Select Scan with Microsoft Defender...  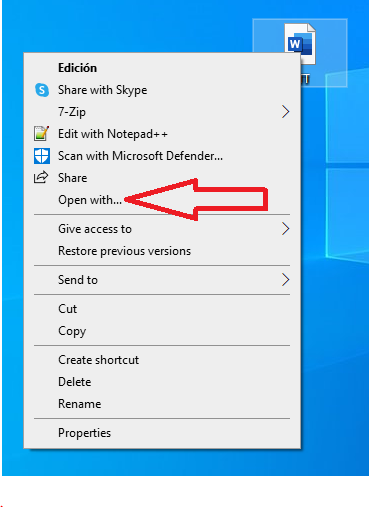(x=162, y=156)
